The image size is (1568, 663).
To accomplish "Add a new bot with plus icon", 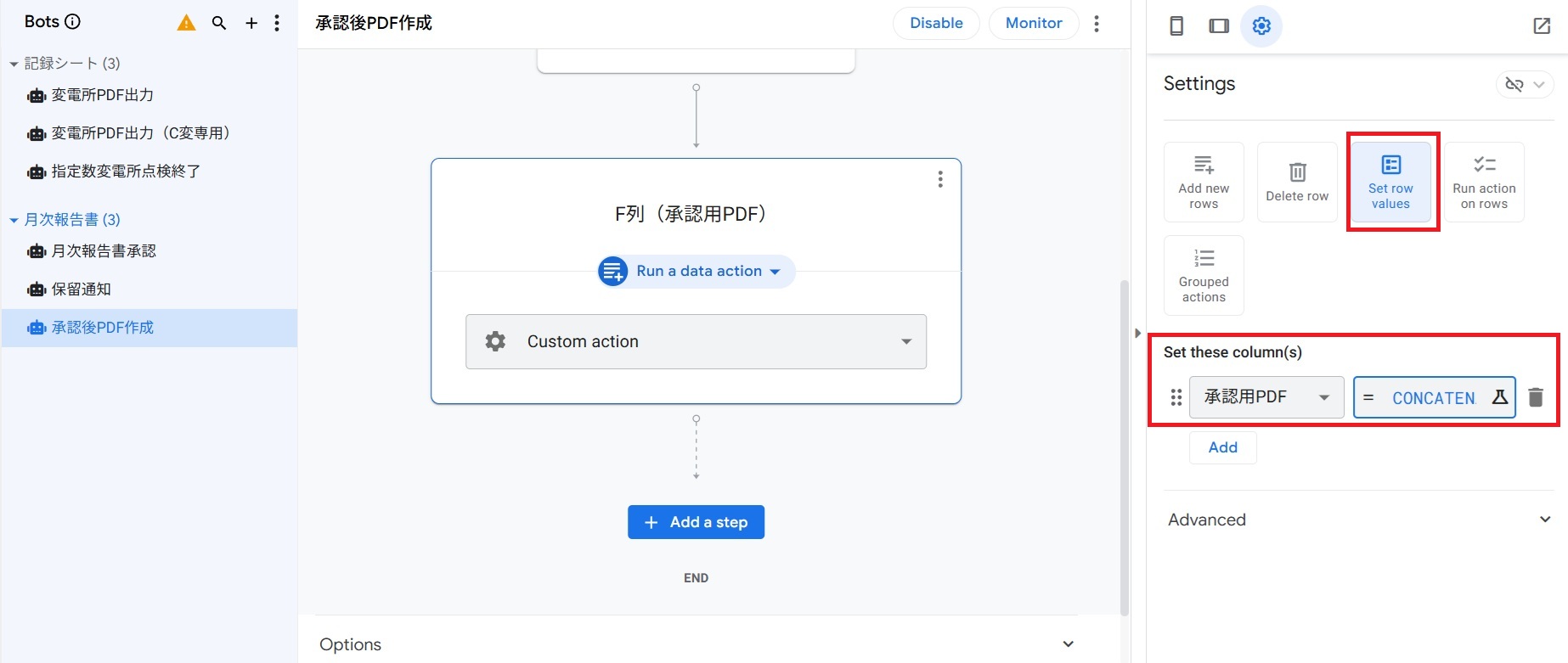I will coord(251,23).
